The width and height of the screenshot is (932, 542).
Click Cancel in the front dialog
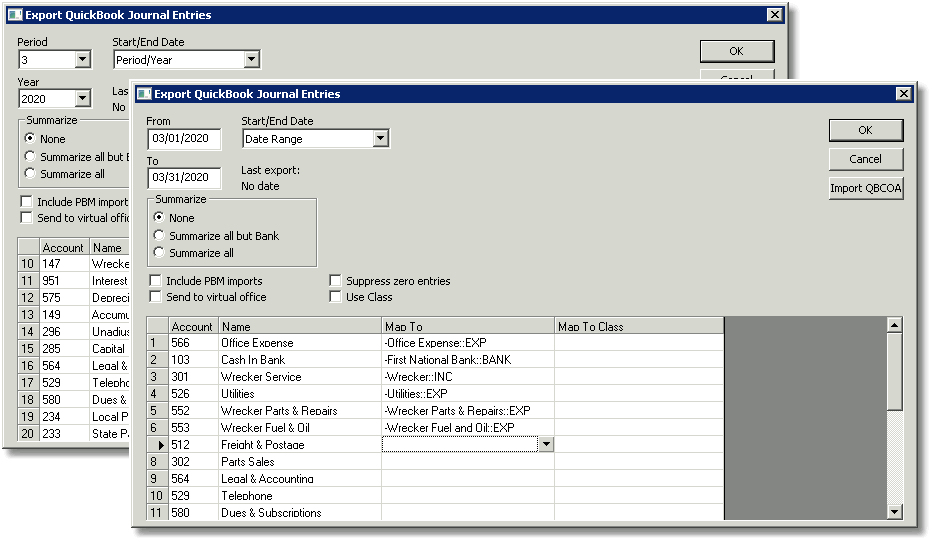coord(865,159)
